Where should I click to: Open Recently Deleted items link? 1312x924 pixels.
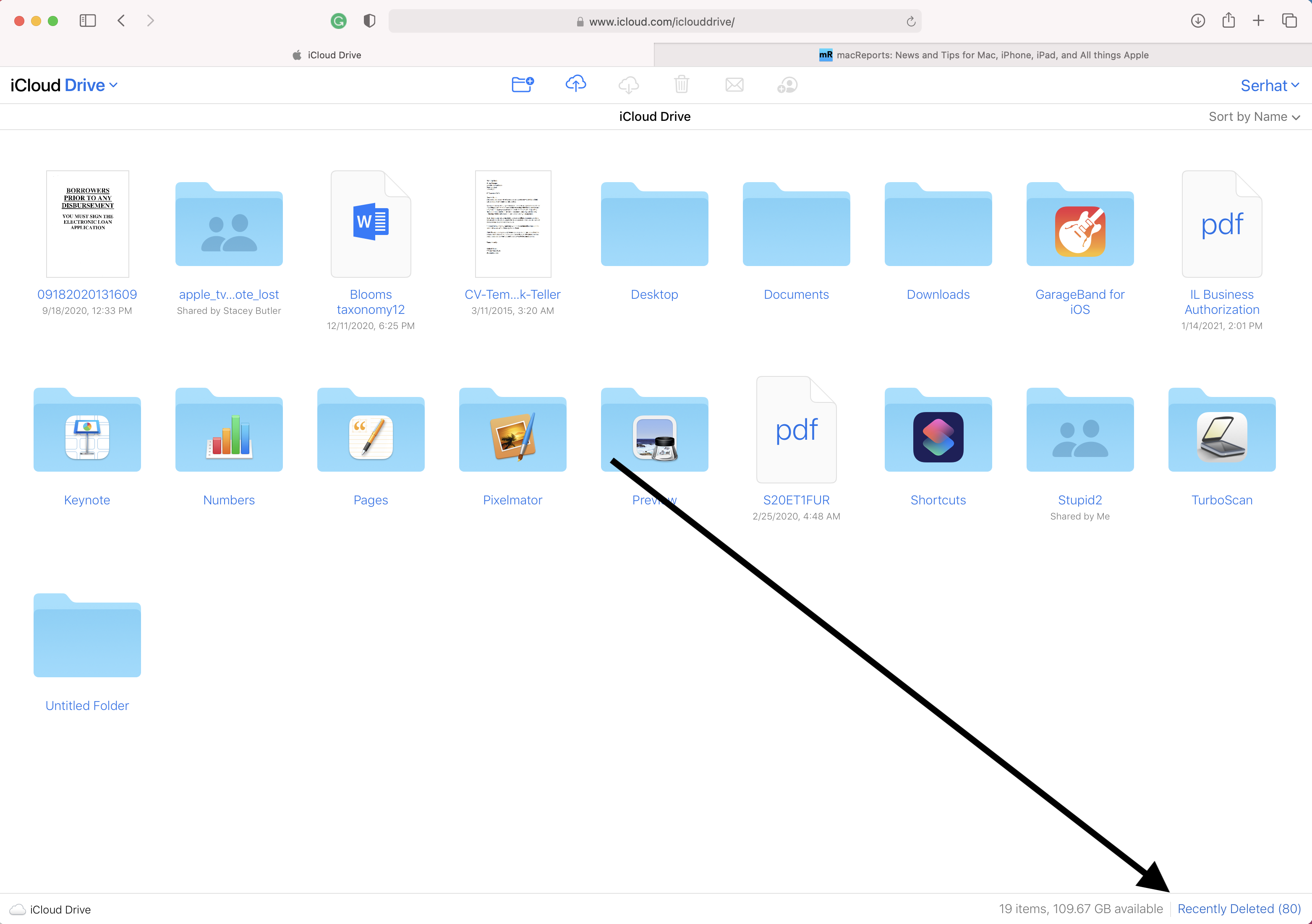(x=1243, y=909)
